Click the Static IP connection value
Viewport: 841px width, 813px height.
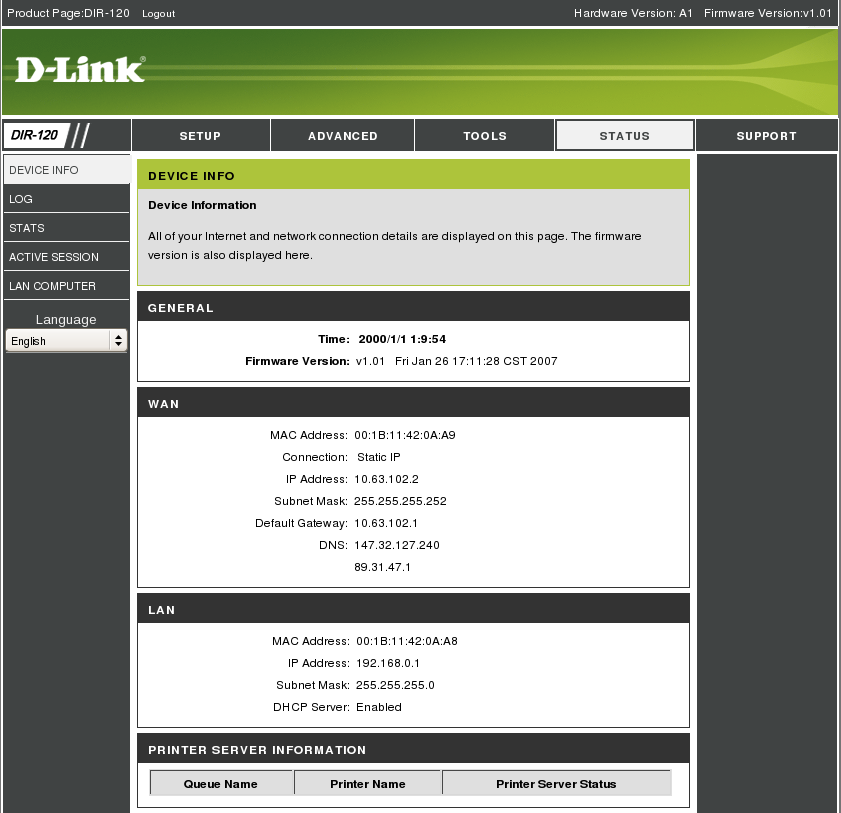coord(379,457)
